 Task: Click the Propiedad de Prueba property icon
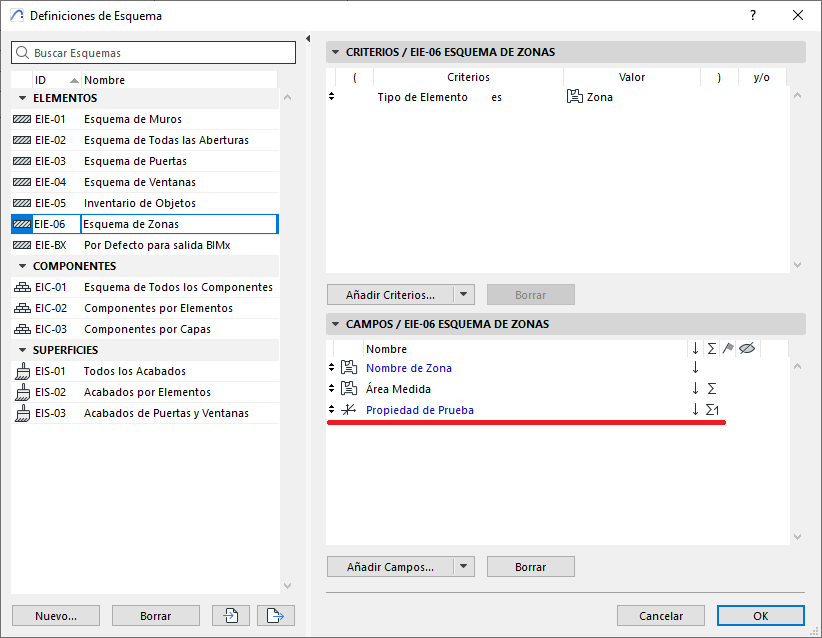(x=349, y=410)
